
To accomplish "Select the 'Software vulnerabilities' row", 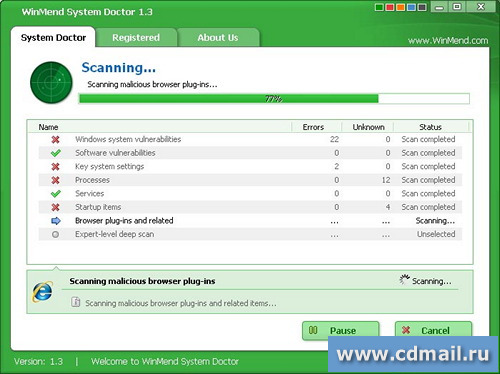I will pyautogui.click(x=250, y=153).
